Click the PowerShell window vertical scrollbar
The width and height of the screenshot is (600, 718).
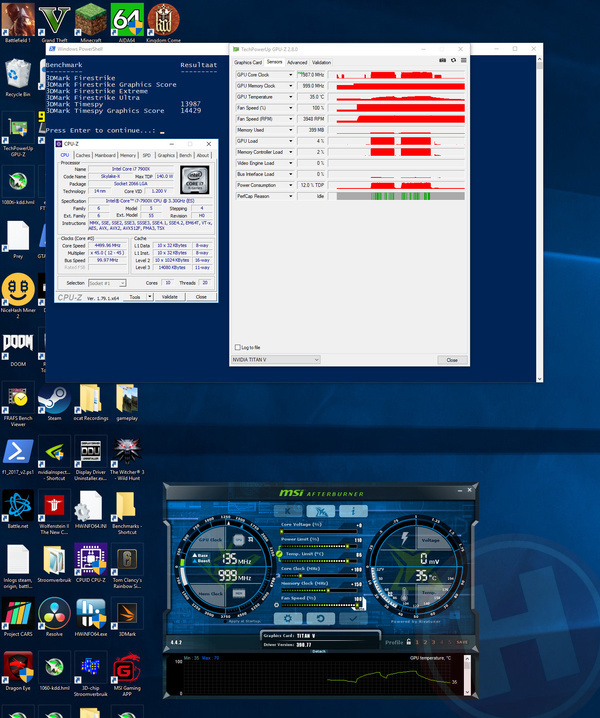[x=539, y=219]
